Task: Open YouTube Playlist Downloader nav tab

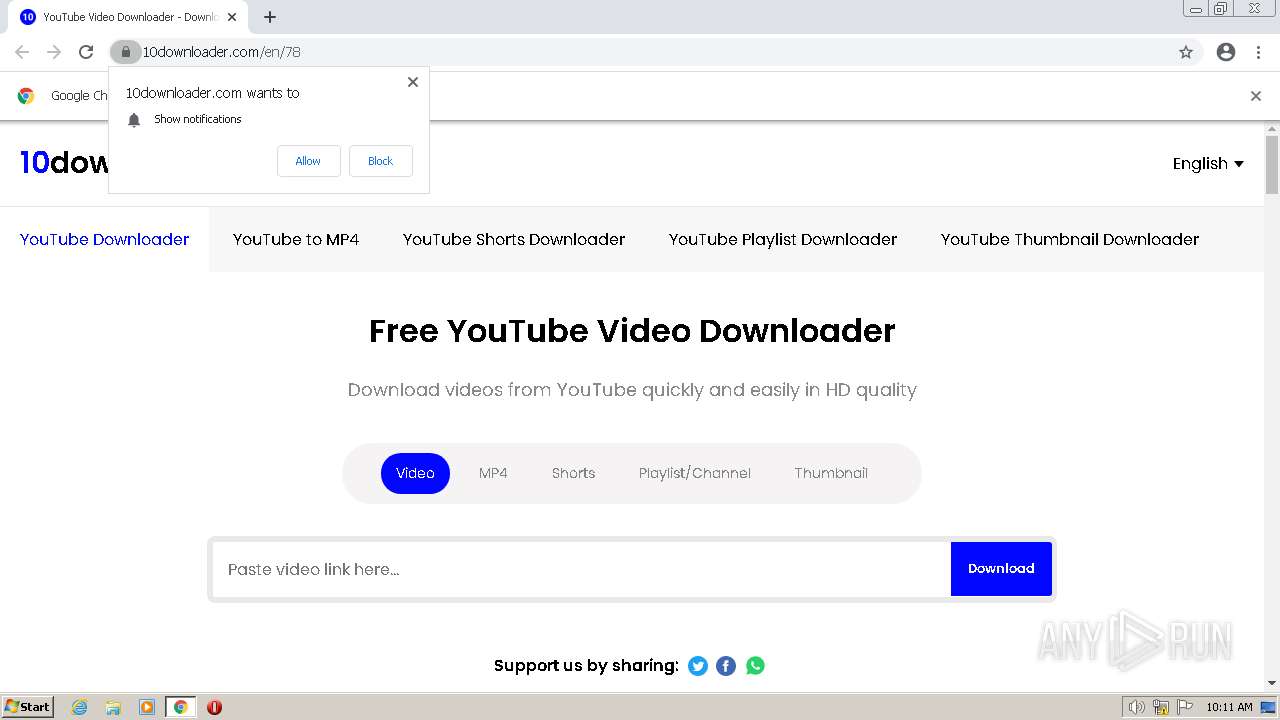Action: click(783, 239)
